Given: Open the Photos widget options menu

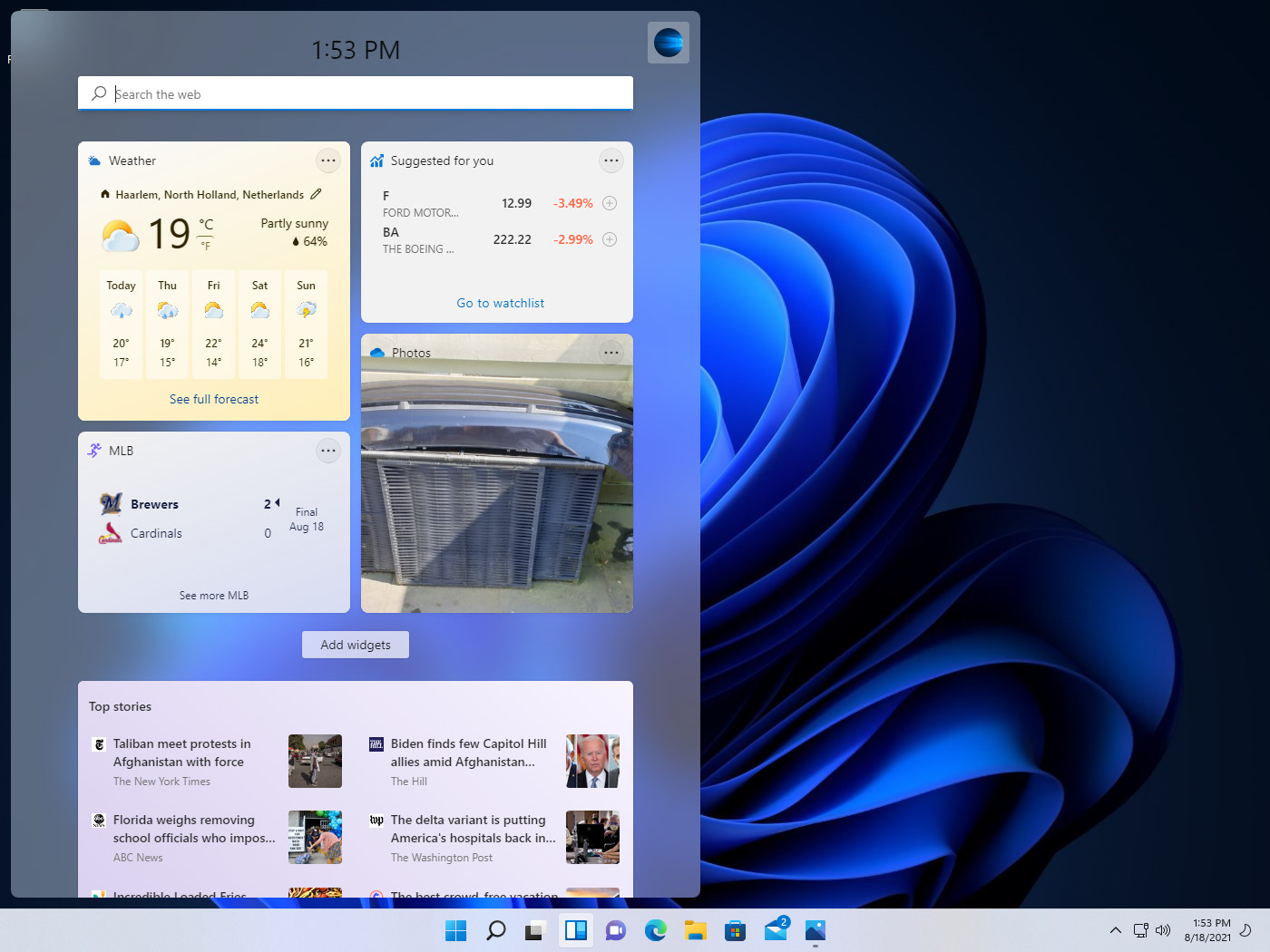Looking at the screenshot, I should 611,352.
